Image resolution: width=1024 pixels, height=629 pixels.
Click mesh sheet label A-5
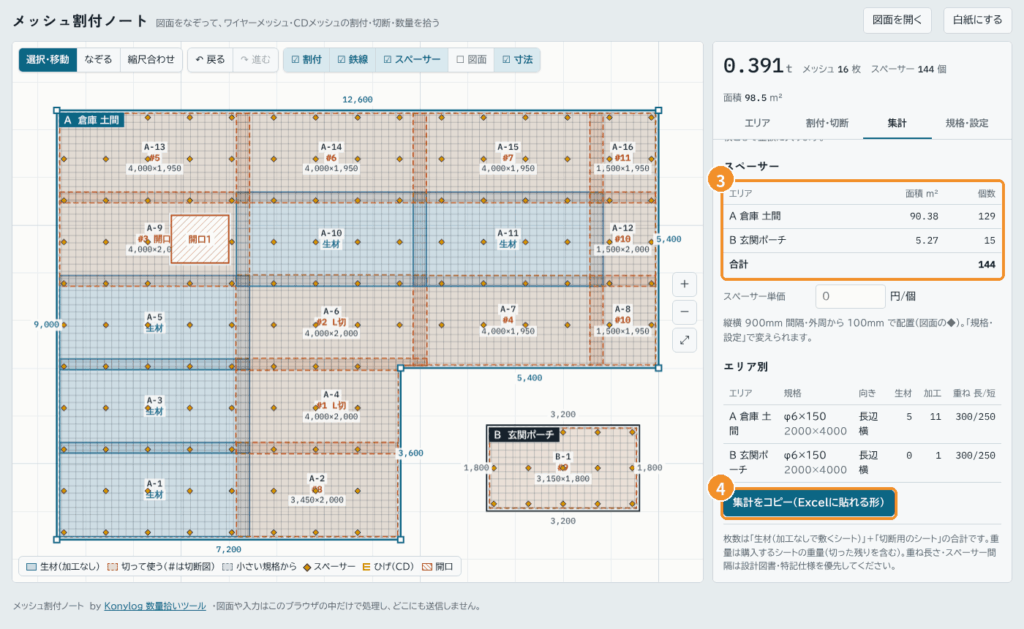[x=154, y=317]
